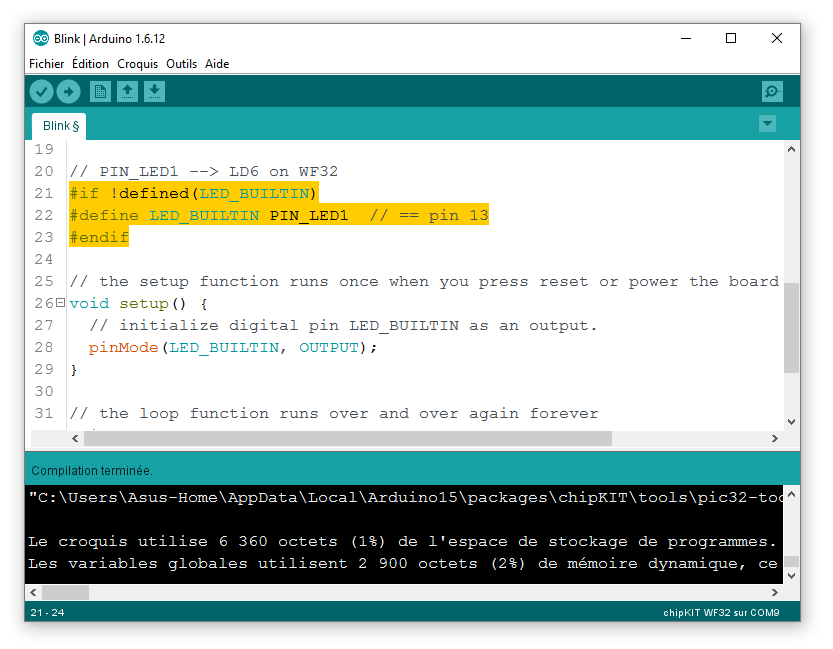This screenshot has height=649, width=833.
Task: Open the Outils menu
Action: tap(181, 64)
